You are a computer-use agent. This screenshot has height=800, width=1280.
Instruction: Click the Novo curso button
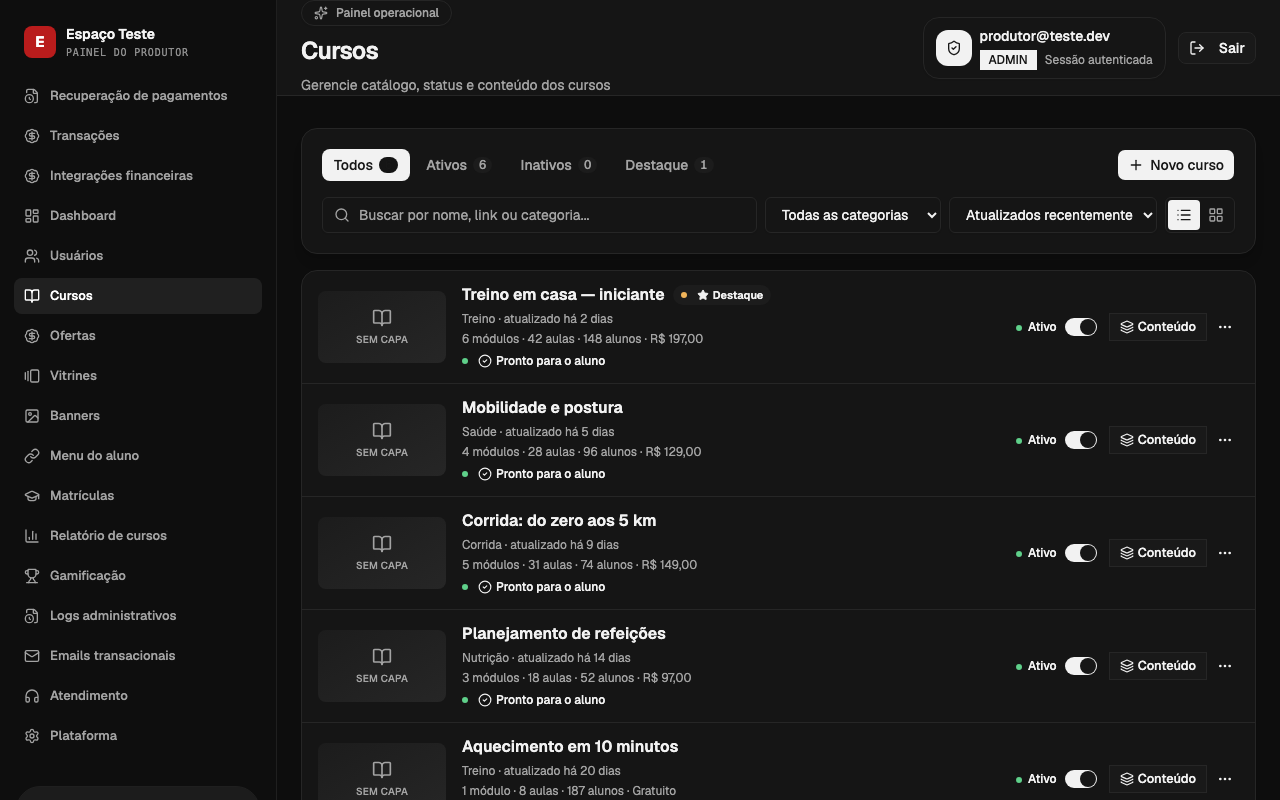click(x=1176, y=165)
